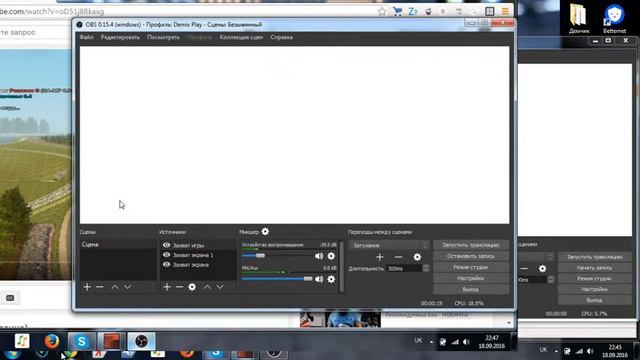Select the Захват экрана 1 source row
This screenshot has height=360, width=640.
tap(198, 255)
